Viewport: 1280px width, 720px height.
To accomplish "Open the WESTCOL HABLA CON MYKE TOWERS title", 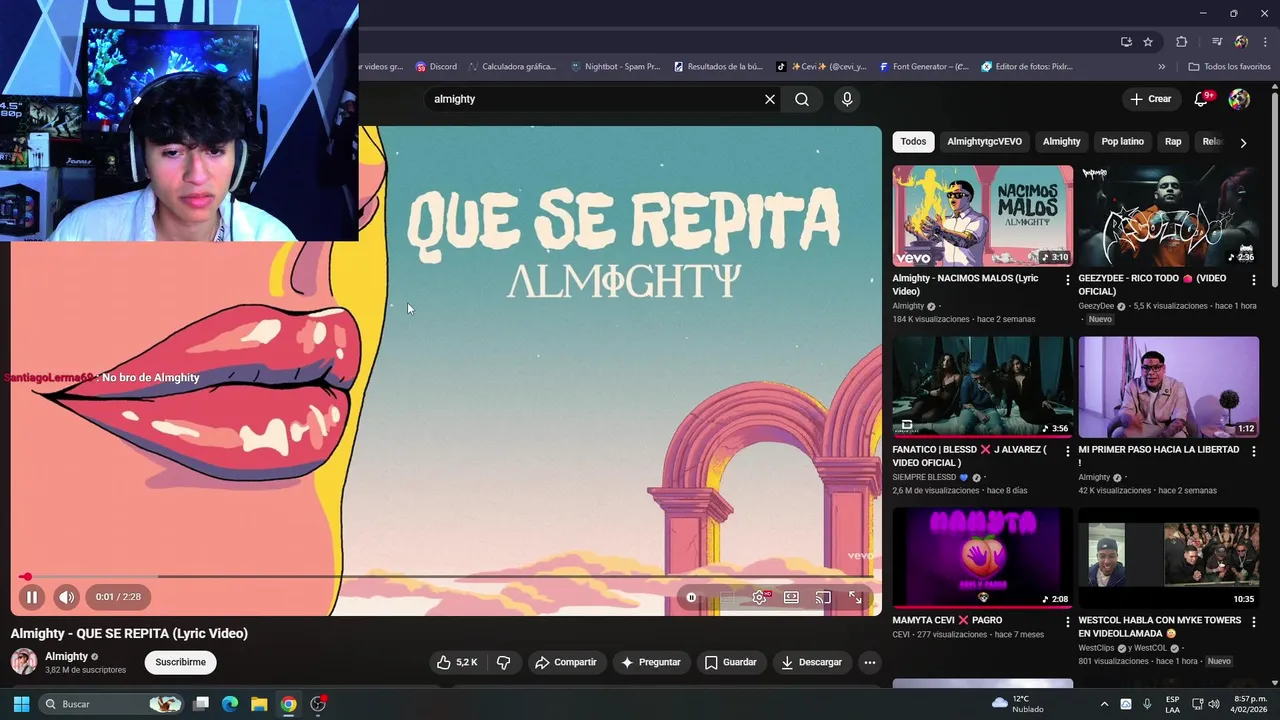I will click(x=1159, y=627).
